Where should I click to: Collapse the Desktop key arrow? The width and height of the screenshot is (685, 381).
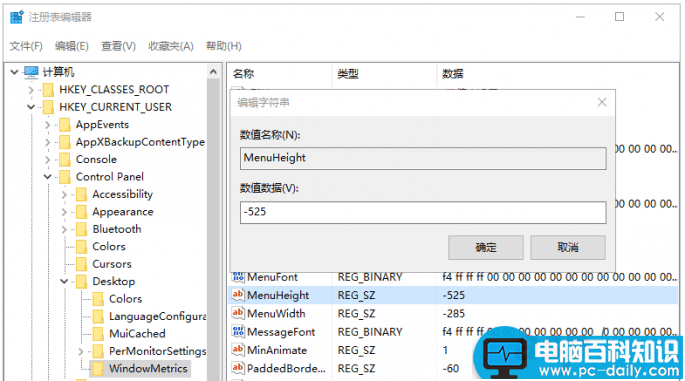[x=64, y=281]
